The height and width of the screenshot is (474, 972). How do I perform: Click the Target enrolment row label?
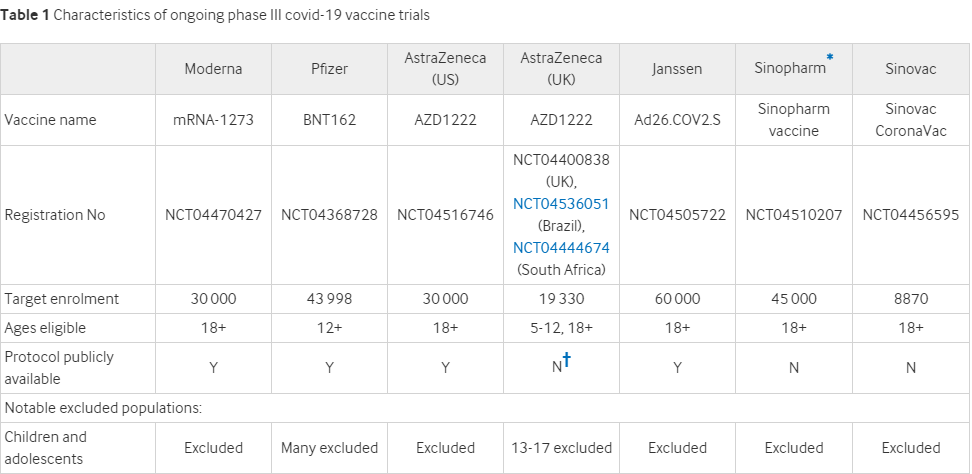[x=62, y=299]
